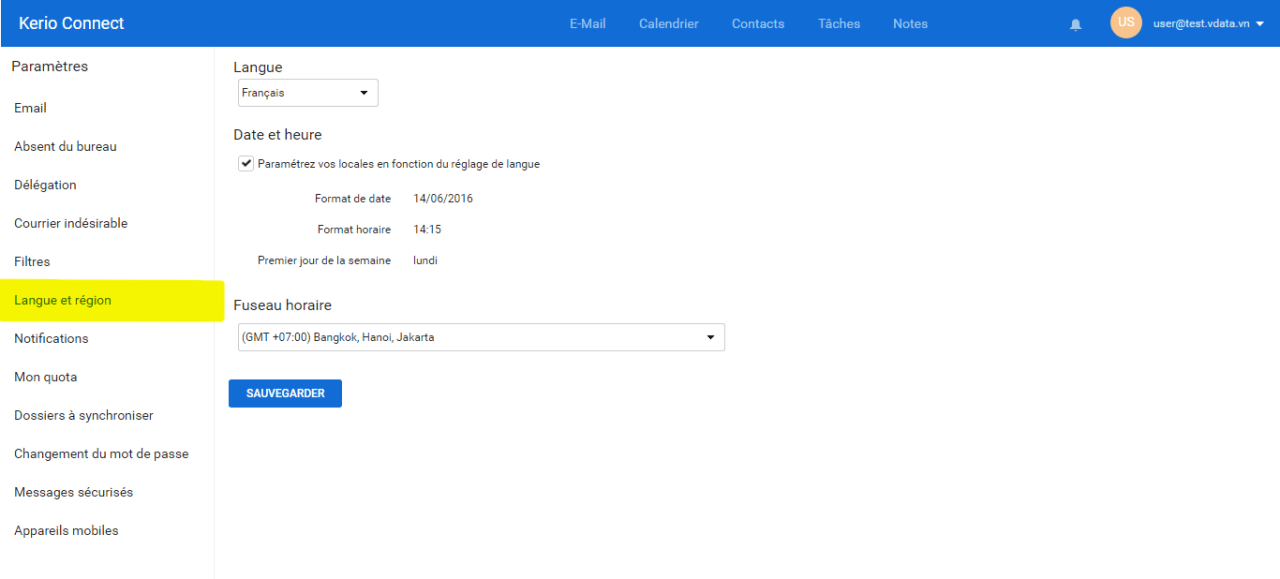Click the Kerio Connect logo

[71, 23]
